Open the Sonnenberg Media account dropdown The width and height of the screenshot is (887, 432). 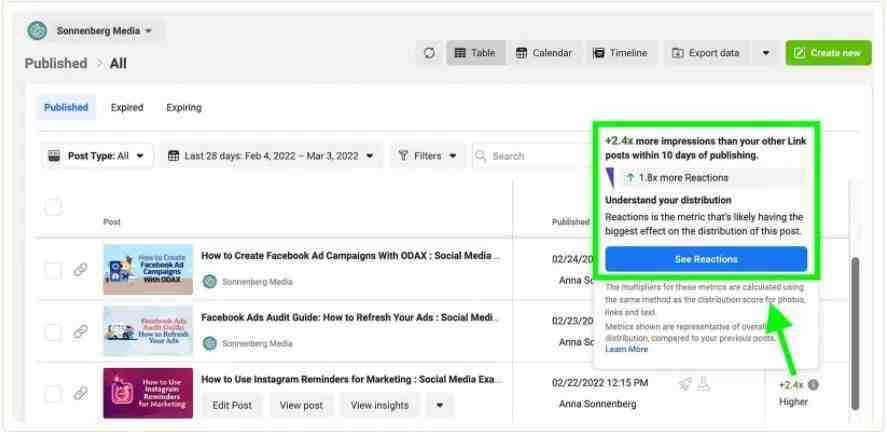104,31
